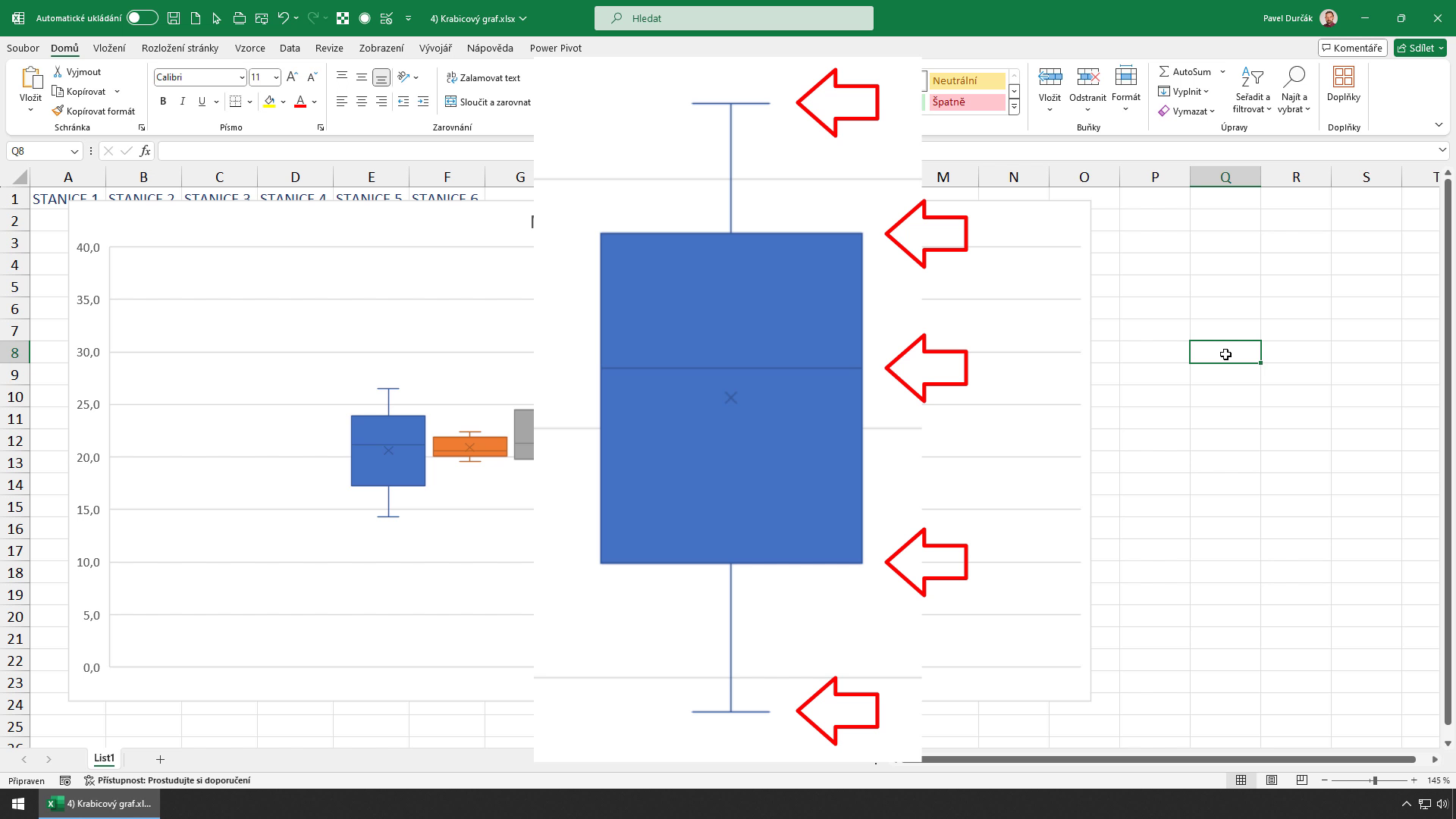This screenshot has width=1456, height=819.
Task: Apply the Neutrální cell style
Action: (x=967, y=80)
